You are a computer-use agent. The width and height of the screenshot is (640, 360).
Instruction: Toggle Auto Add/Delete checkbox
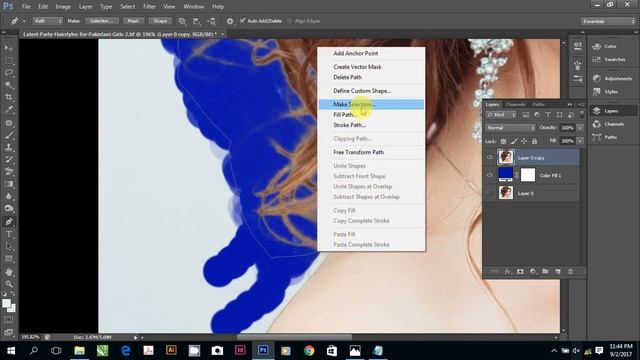(243, 21)
